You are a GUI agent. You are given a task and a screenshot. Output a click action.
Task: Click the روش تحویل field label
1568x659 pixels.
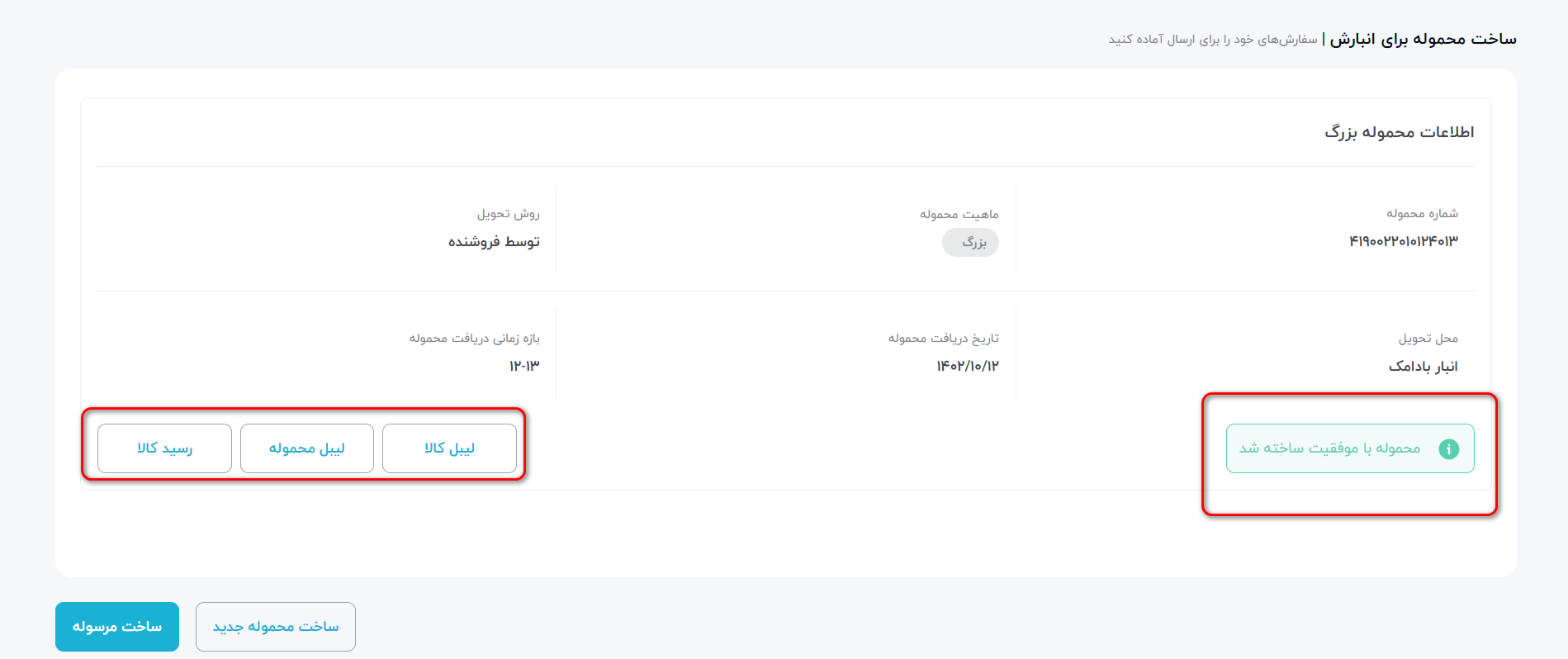508,214
